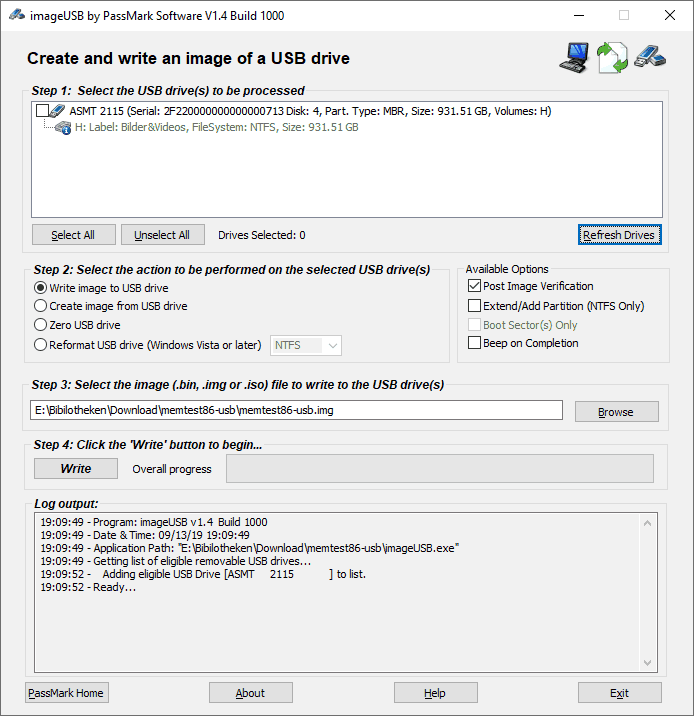Click the volume icon beside H: Label
The height and width of the screenshot is (716, 694).
(63, 127)
